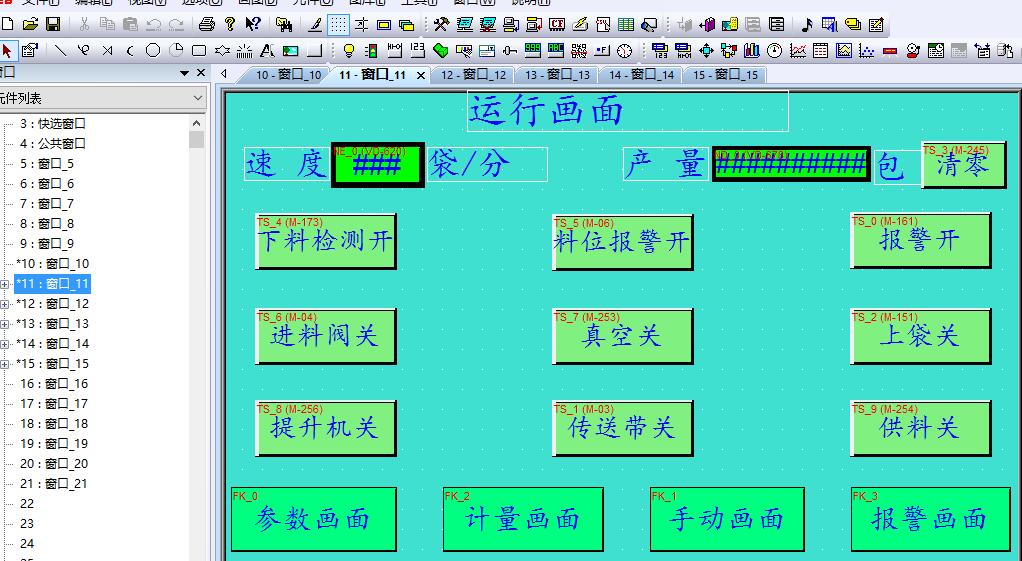This screenshot has width=1022, height=561.
Task: Switch to the 12 - 窗口_12 tab
Action: tap(473, 75)
